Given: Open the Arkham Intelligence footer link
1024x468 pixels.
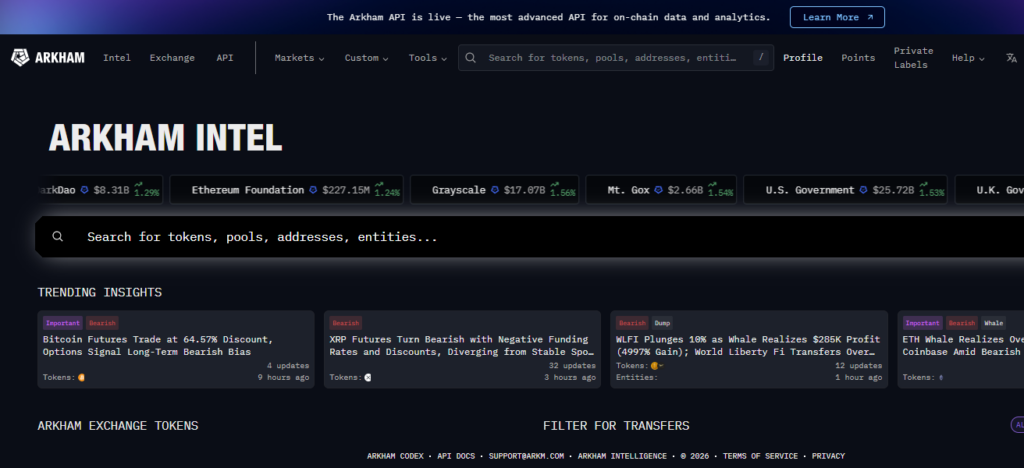Looking at the screenshot, I should (622, 456).
